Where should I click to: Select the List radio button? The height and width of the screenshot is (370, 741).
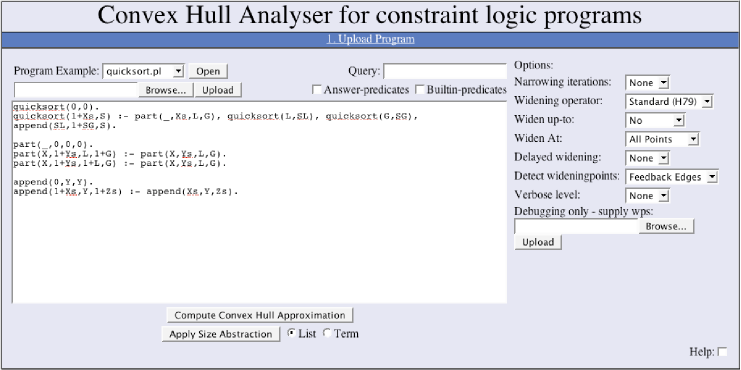pyautogui.click(x=292, y=333)
